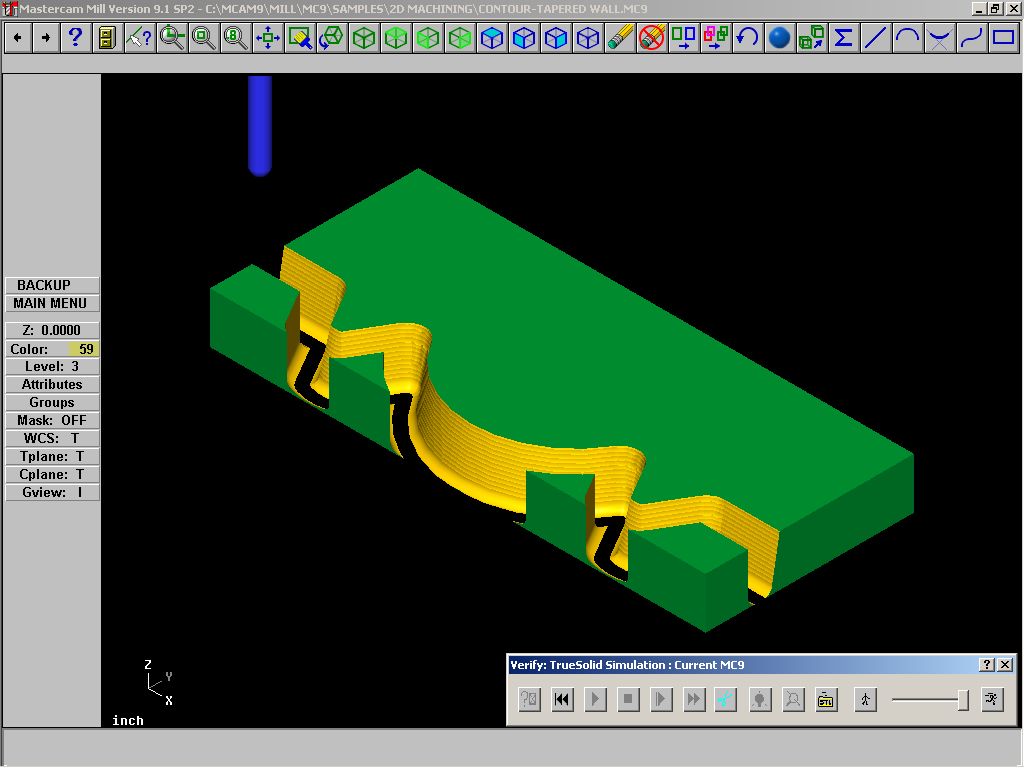Change the Cplane: T setting
Image resolution: width=1024 pixels, height=768 pixels.
52,475
